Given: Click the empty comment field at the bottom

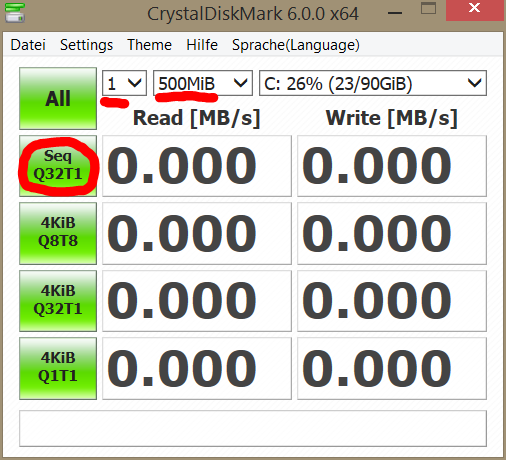Looking at the screenshot, I should [x=253, y=428].
